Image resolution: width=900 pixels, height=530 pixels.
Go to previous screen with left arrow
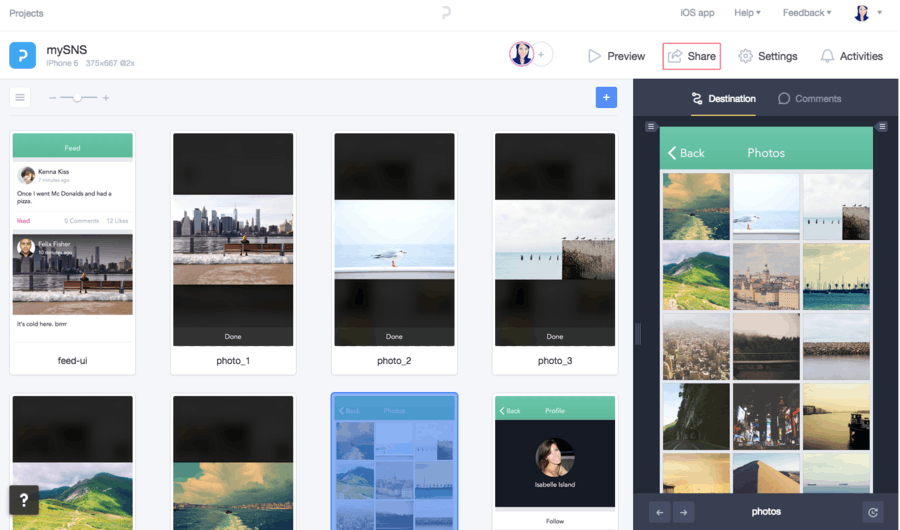(x=660, y=512)
